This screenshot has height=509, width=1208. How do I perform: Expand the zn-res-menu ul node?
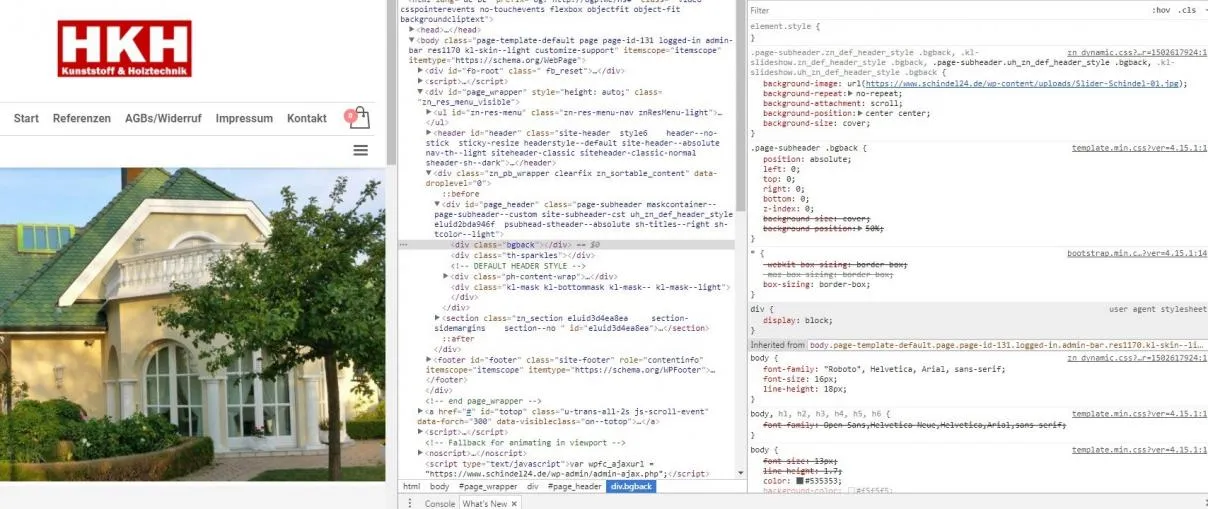pyautogui.click(x=429, y=113)
